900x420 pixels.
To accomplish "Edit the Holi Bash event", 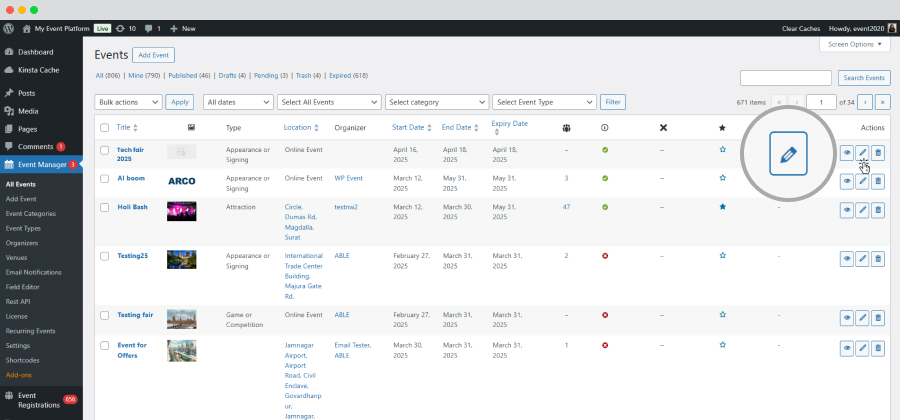I will [x=862, y=210].
